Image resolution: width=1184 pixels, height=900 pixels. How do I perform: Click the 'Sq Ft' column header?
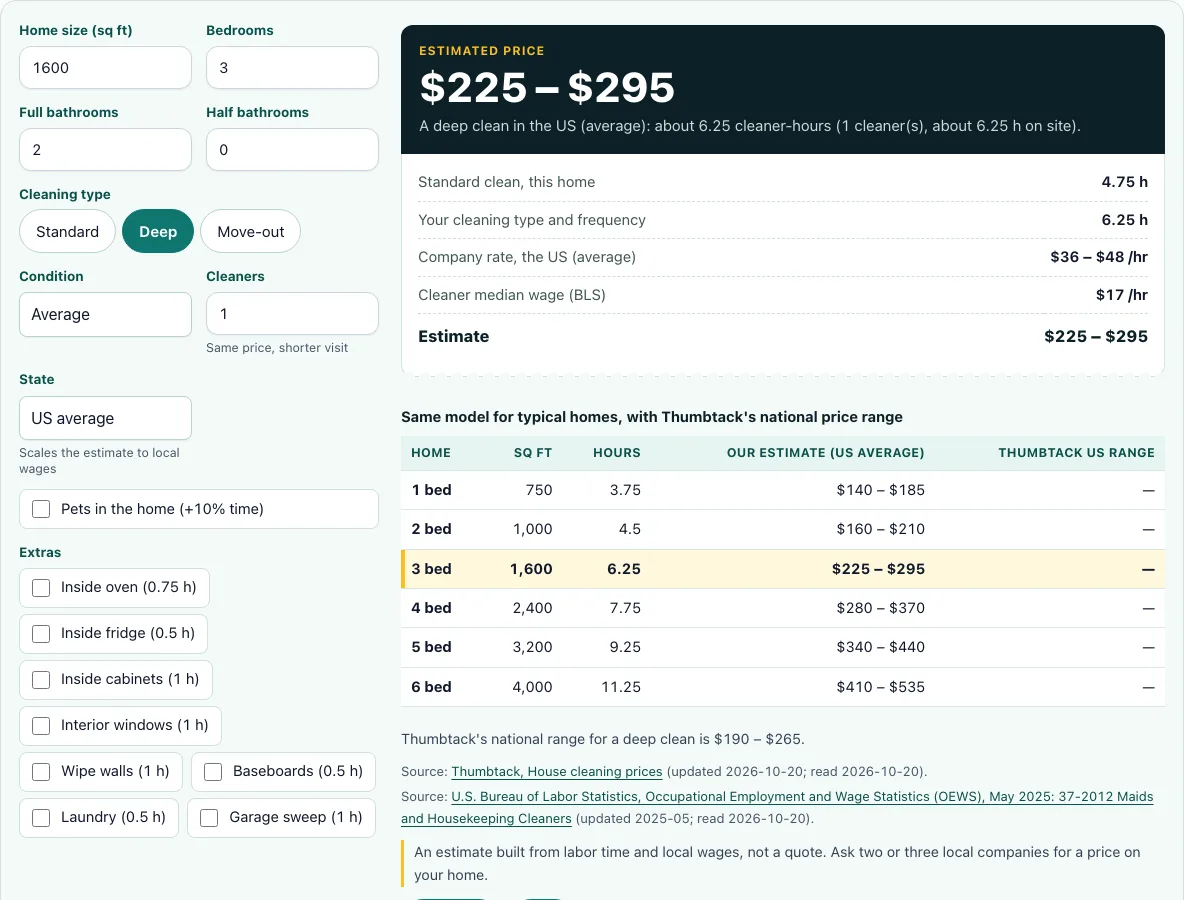533,453
